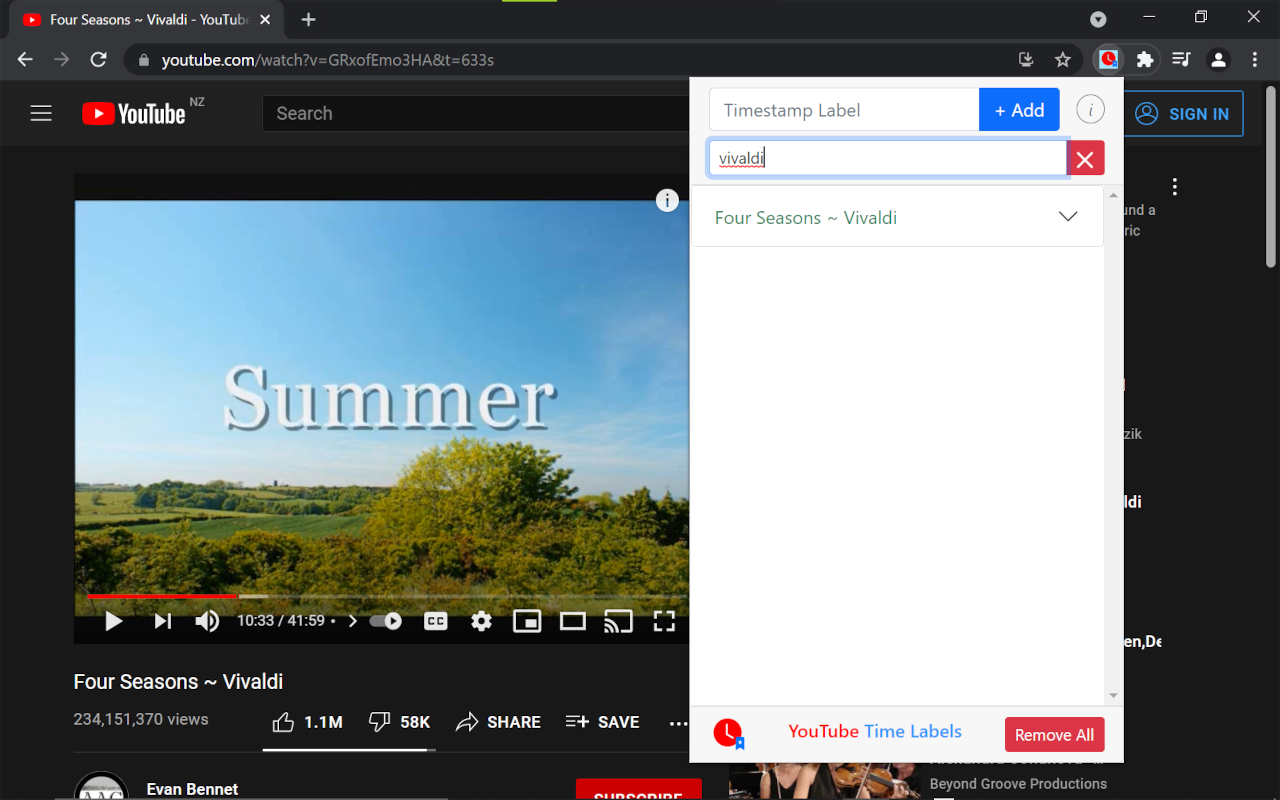Switch to theater mode

click(x=572, y=622)
